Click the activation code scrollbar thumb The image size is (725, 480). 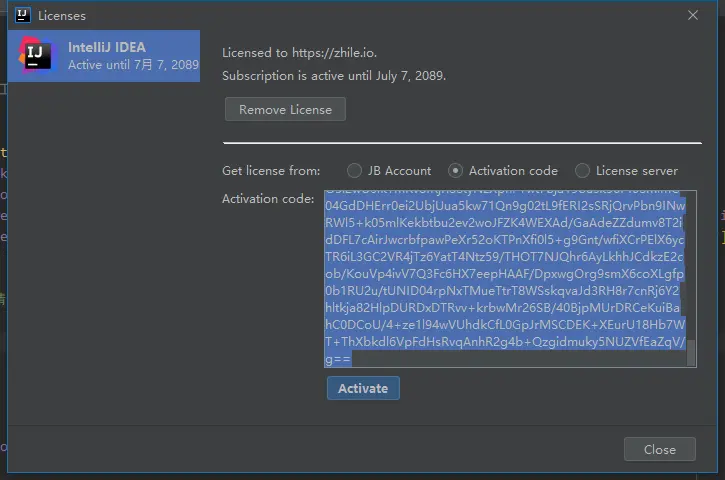click(x=691, y=353)
